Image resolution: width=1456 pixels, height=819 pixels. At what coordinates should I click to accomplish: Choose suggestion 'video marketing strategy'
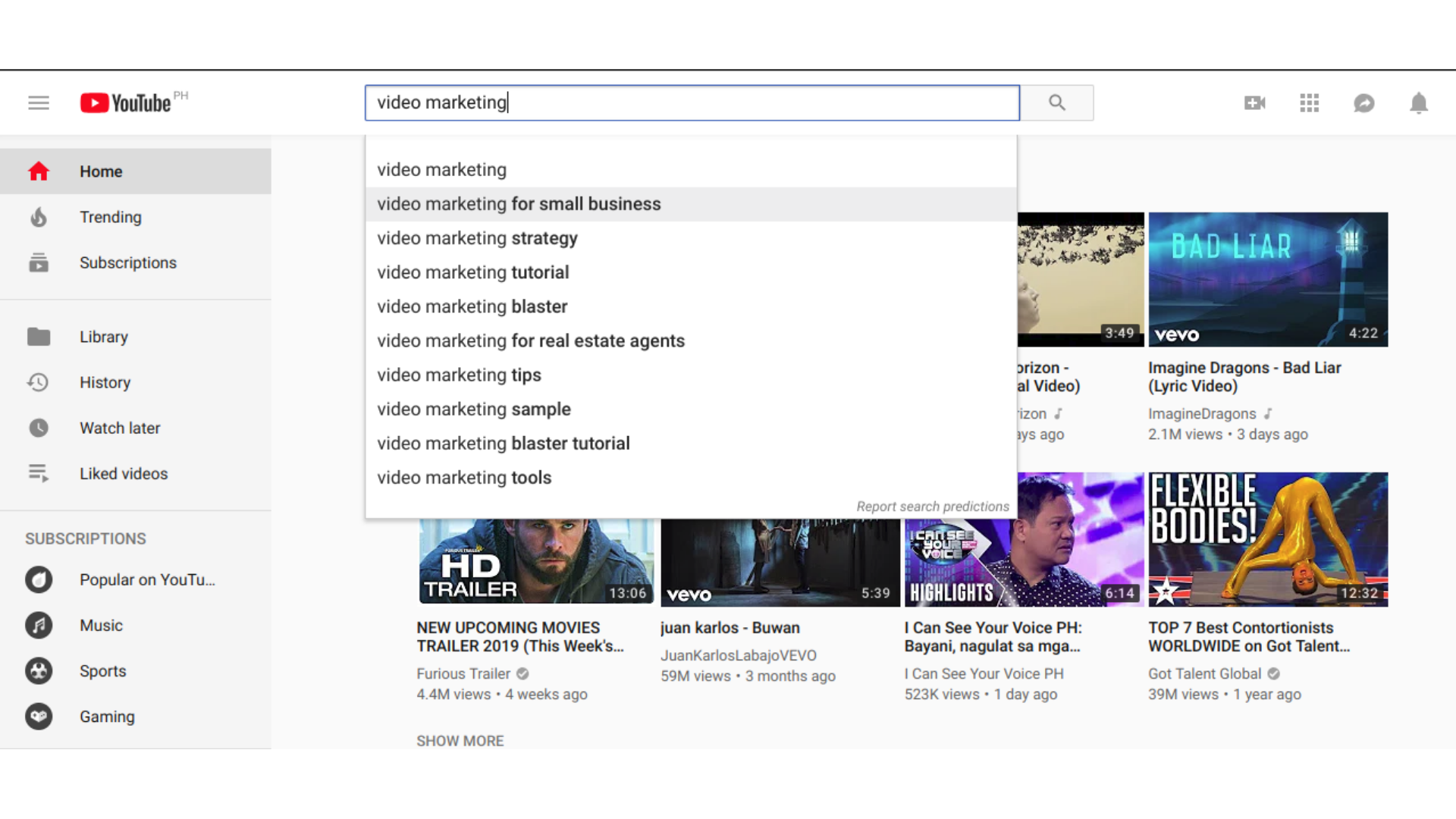click(477, 238)
